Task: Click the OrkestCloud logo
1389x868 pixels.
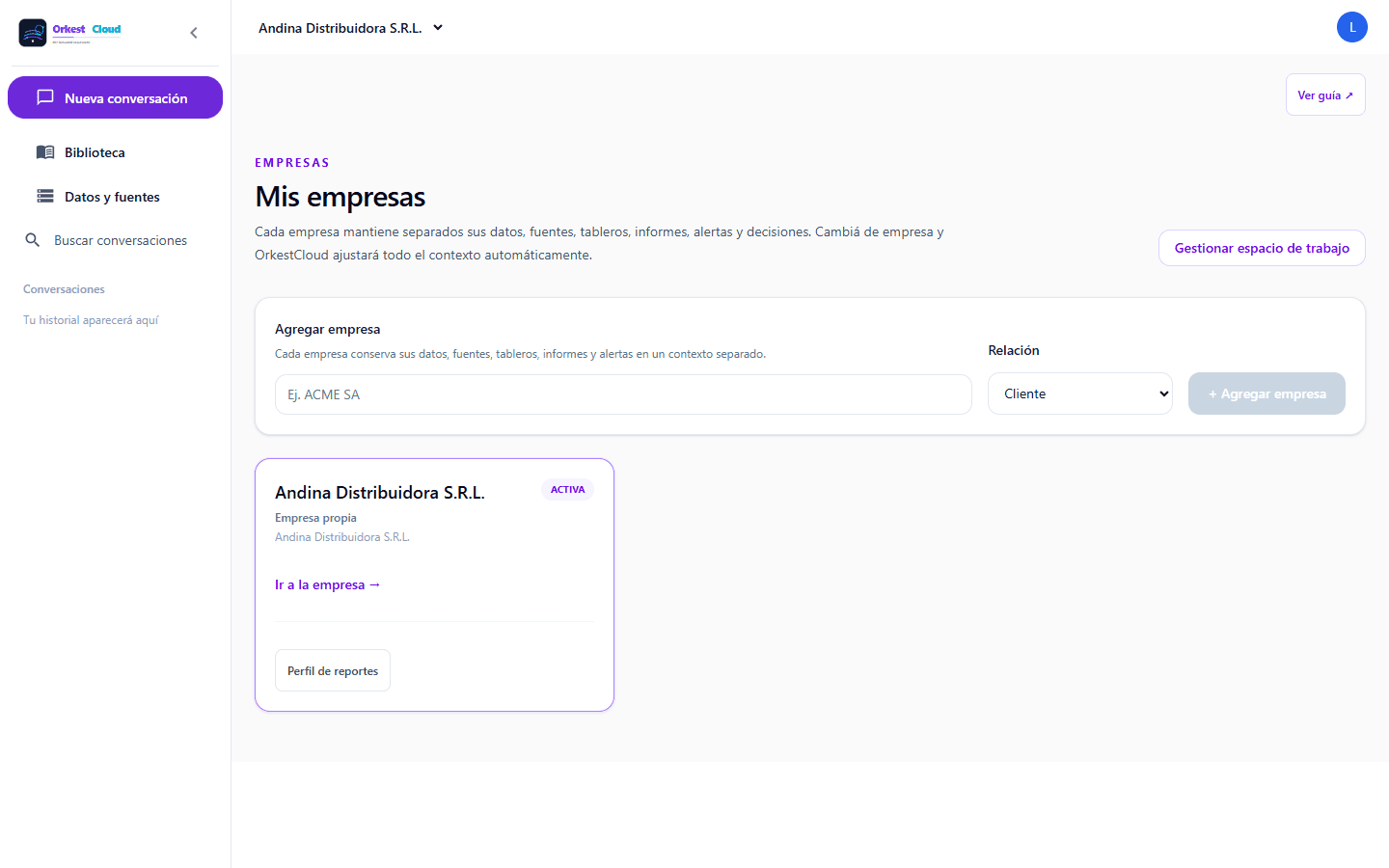Action: (70, 33)
